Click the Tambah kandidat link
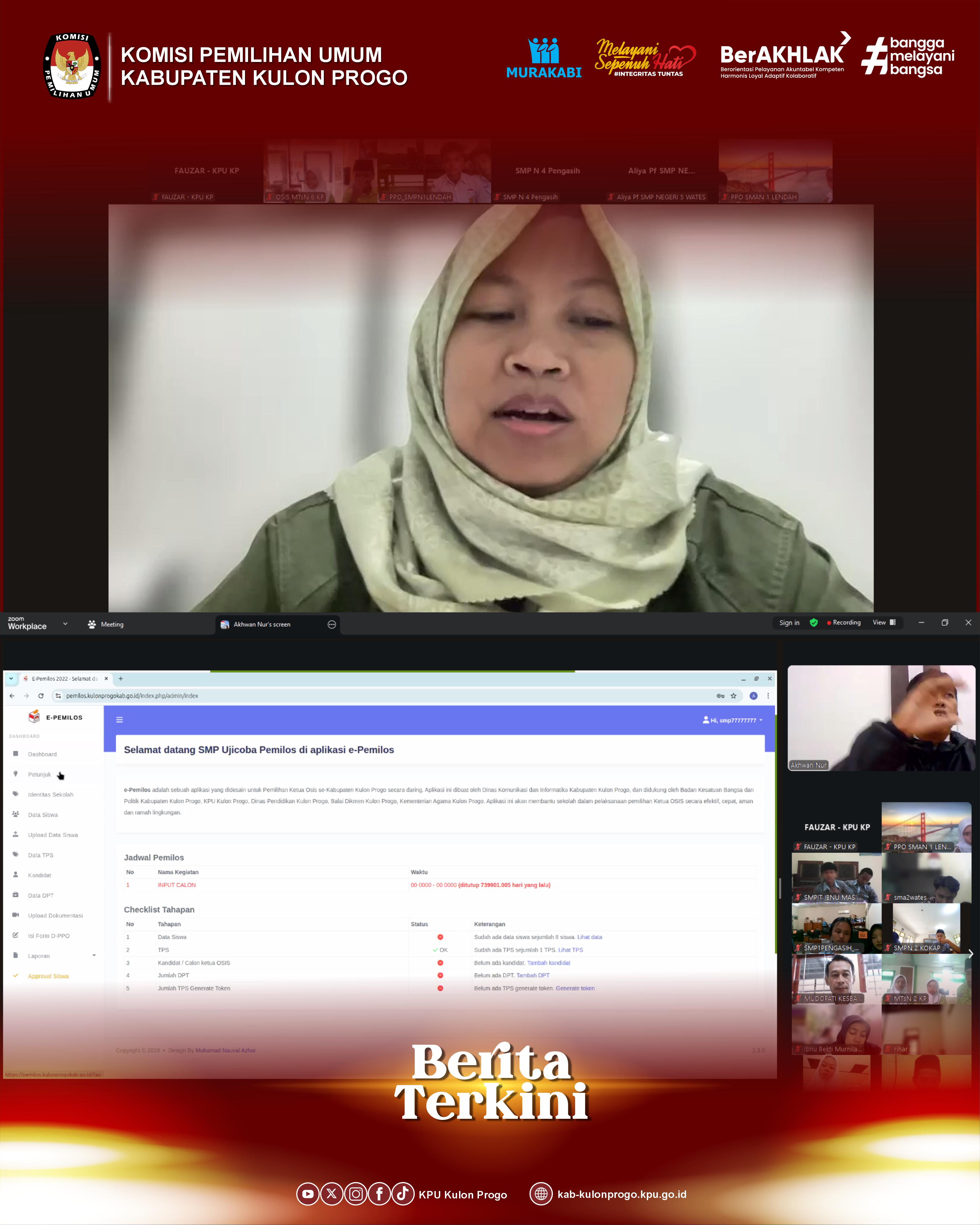The width and height of the screenshot is (980, 1225). [548, 963]
